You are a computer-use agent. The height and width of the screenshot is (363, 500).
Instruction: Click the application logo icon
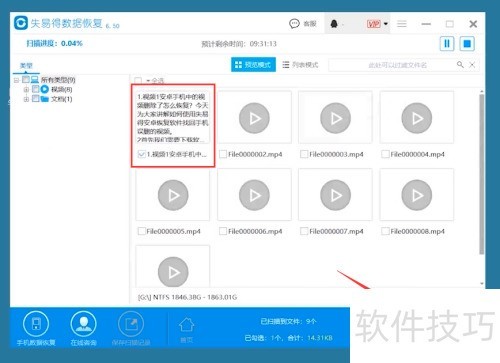[x=21, y=23]
